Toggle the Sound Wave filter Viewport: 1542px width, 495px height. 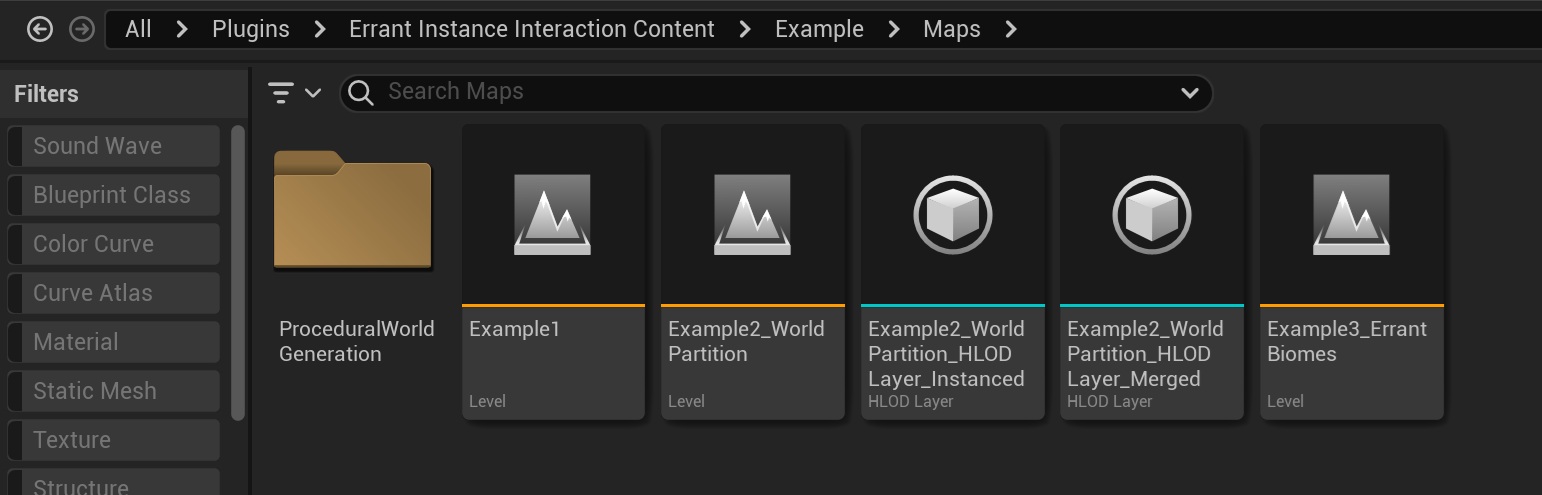[x=113, y=146]
